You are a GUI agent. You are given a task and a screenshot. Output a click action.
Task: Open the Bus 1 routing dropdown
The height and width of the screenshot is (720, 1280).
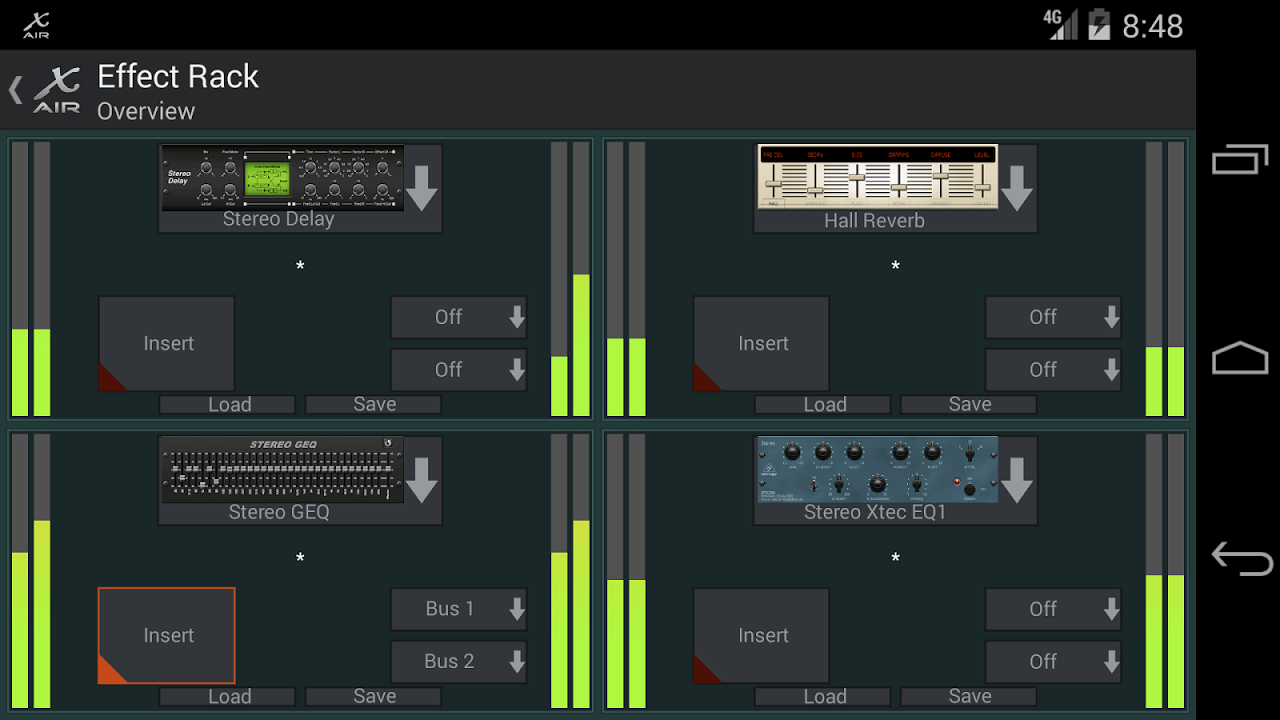click(459, 609)
